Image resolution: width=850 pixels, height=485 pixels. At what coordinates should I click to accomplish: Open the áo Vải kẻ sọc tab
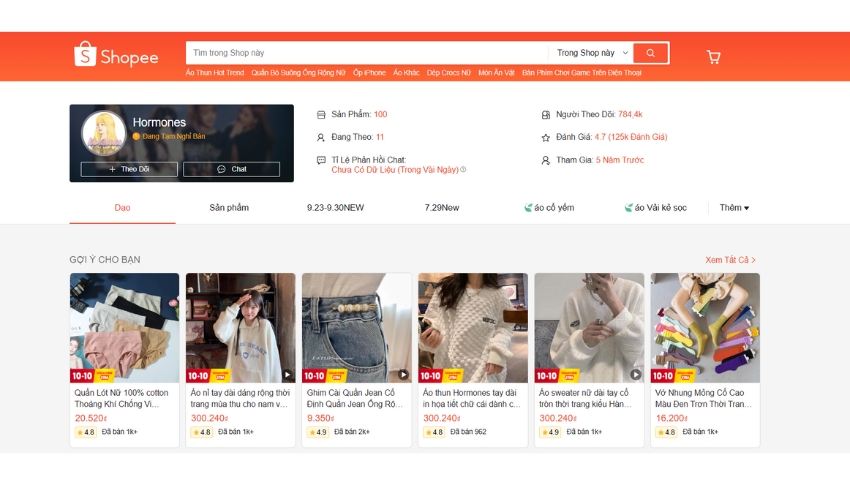coord(655,208)
